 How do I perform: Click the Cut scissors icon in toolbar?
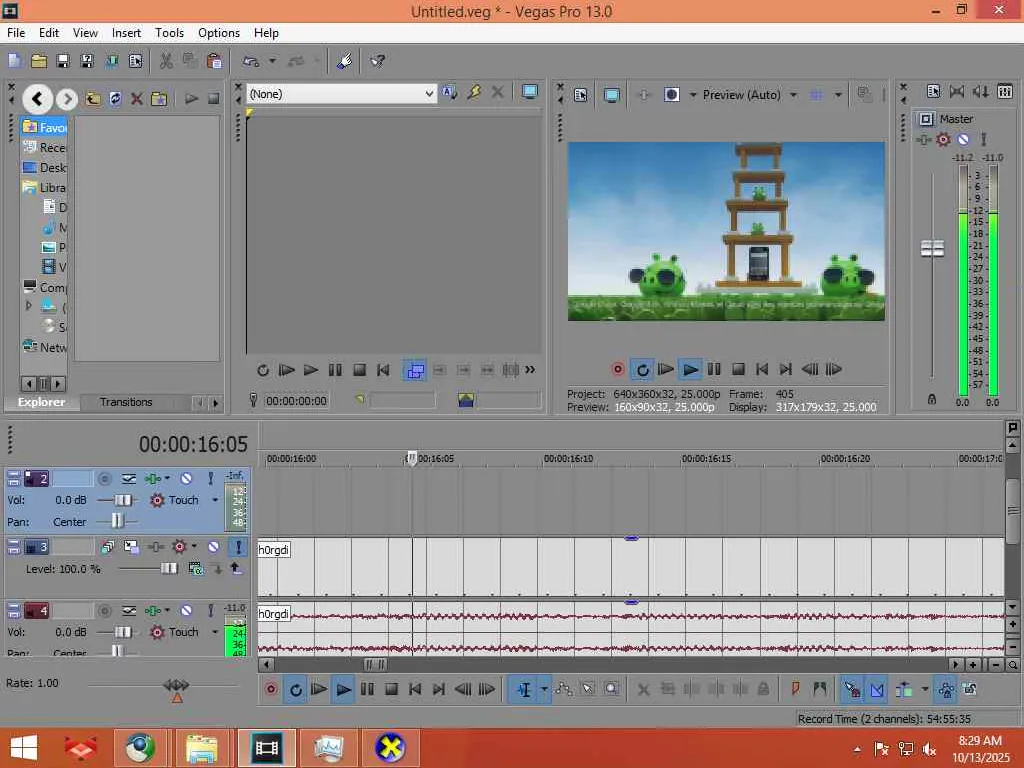[x=166, y=61]
